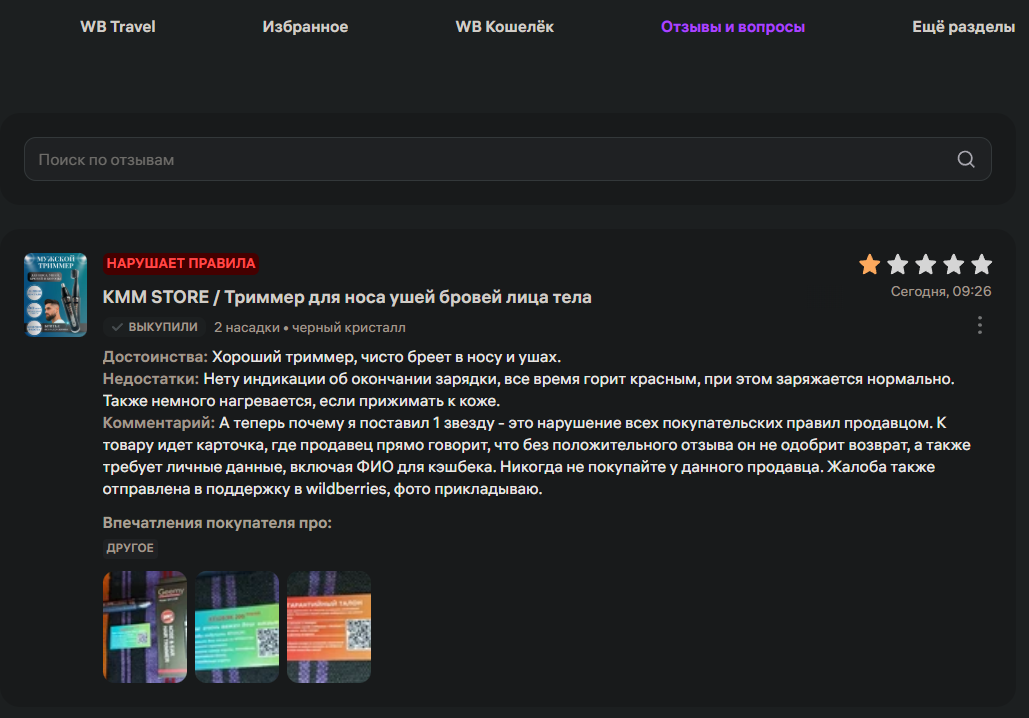Click the third grey rating star
The image size is (1029, 718).
pyautogui.click(x=926, y=264)
